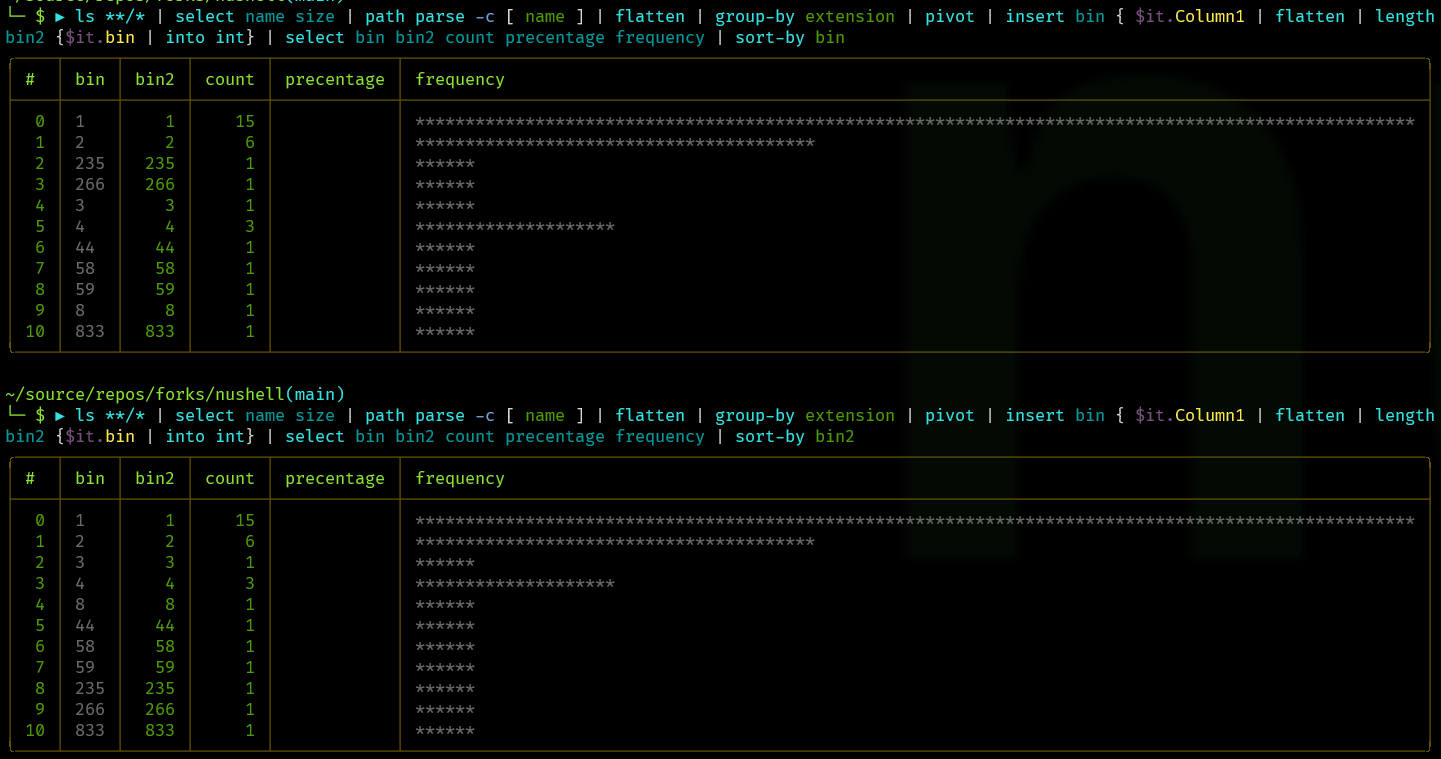Viewport: 1441px width, 759px height.
Task: Select the 'sort-by bin' command text
Action: tap(790, 37)
